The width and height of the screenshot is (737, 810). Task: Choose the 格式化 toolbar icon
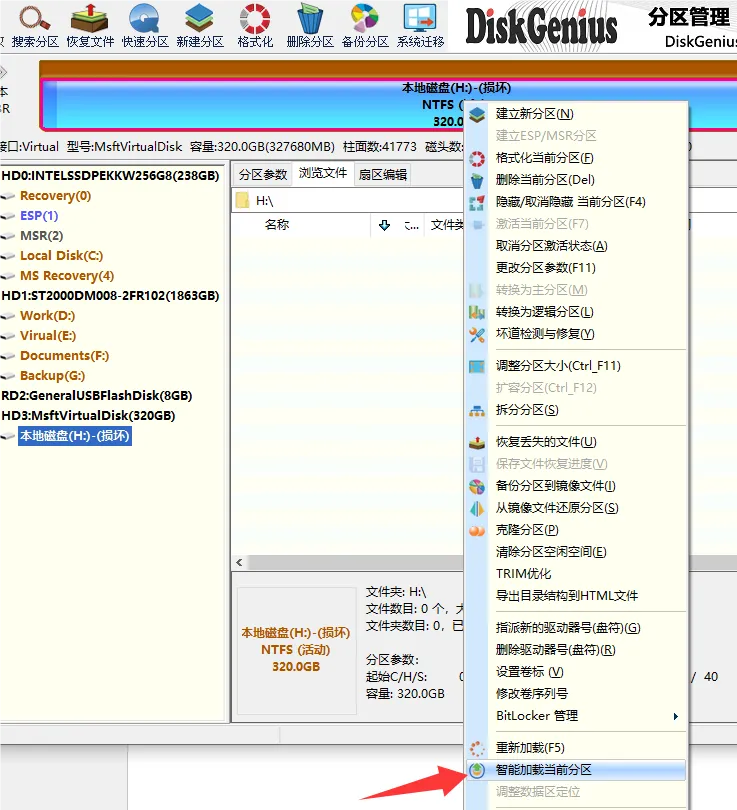[x=255, y=25]
